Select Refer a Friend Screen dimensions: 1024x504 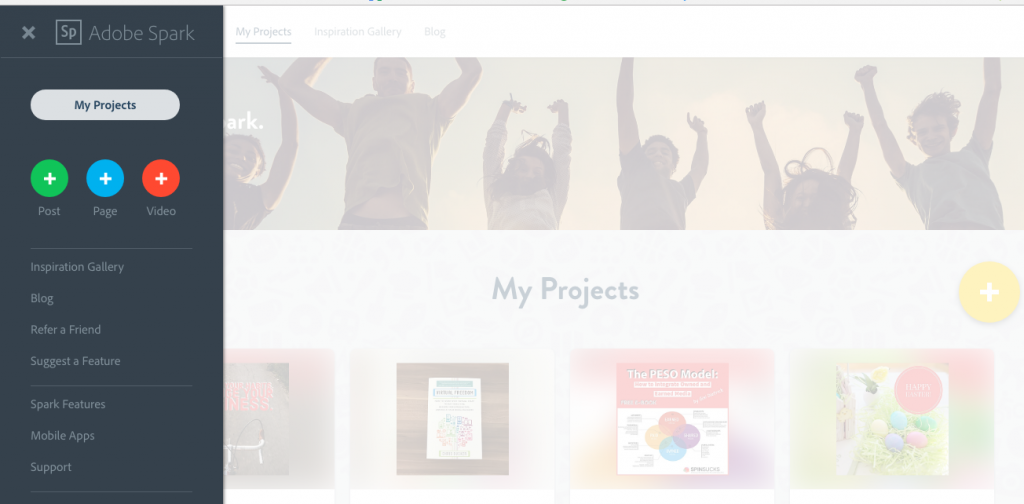point(65,330)
